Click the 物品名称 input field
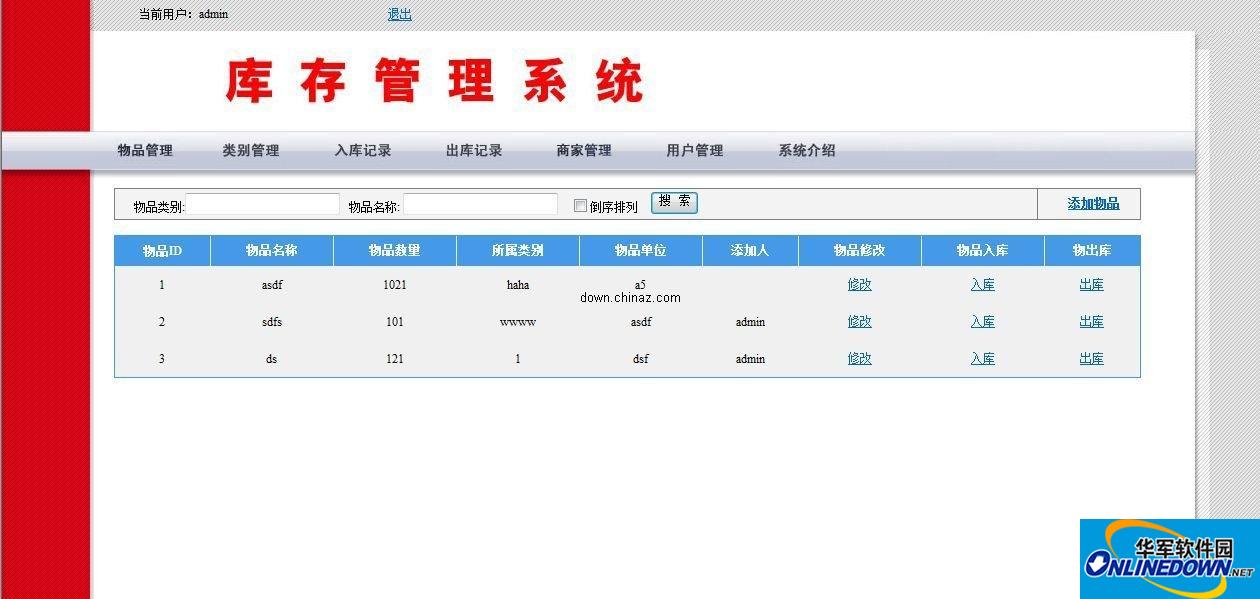This screenshot has width=1260, height=599. [x=481, y=204]
